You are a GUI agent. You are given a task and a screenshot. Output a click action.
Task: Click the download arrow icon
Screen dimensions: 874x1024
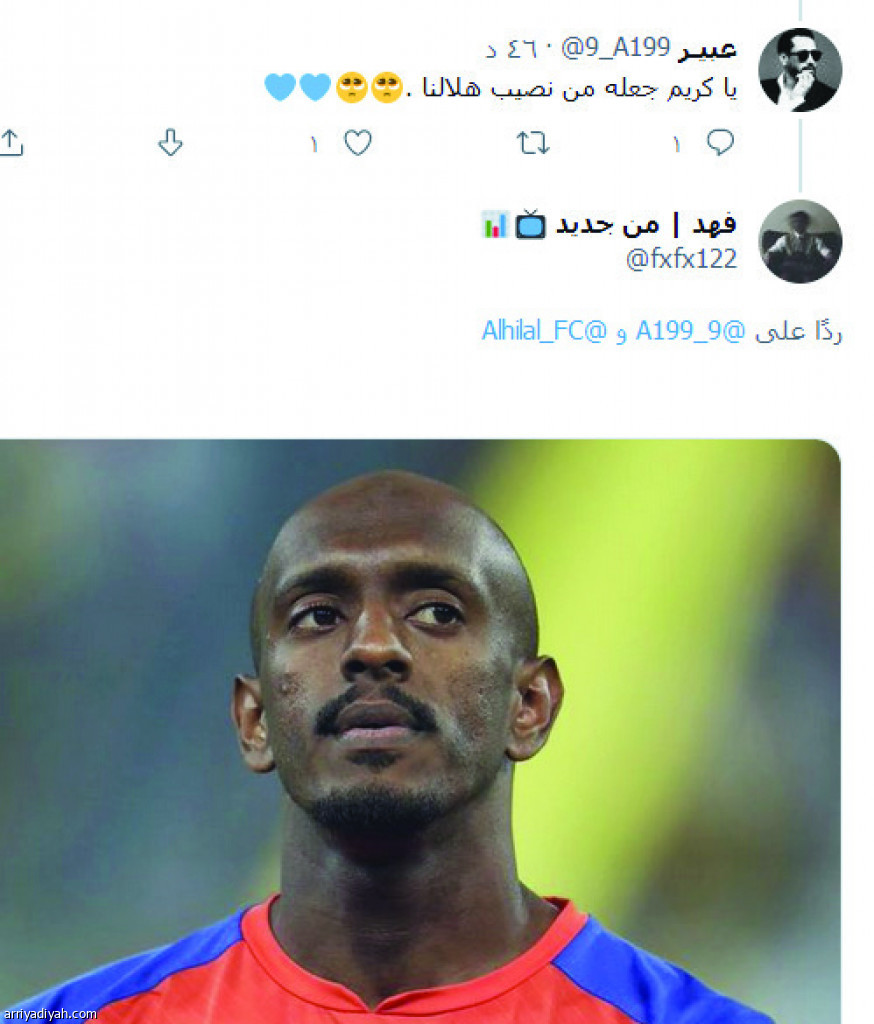point(170,142)
